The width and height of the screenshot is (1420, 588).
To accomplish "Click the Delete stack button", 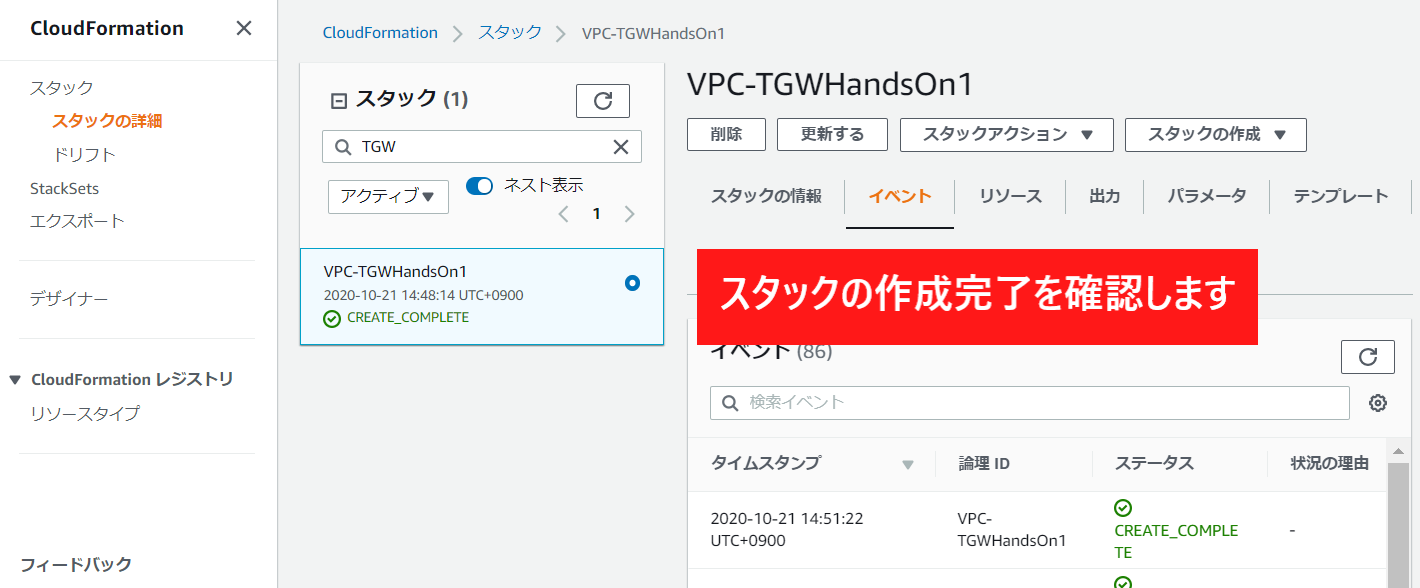I will (726, 134).
